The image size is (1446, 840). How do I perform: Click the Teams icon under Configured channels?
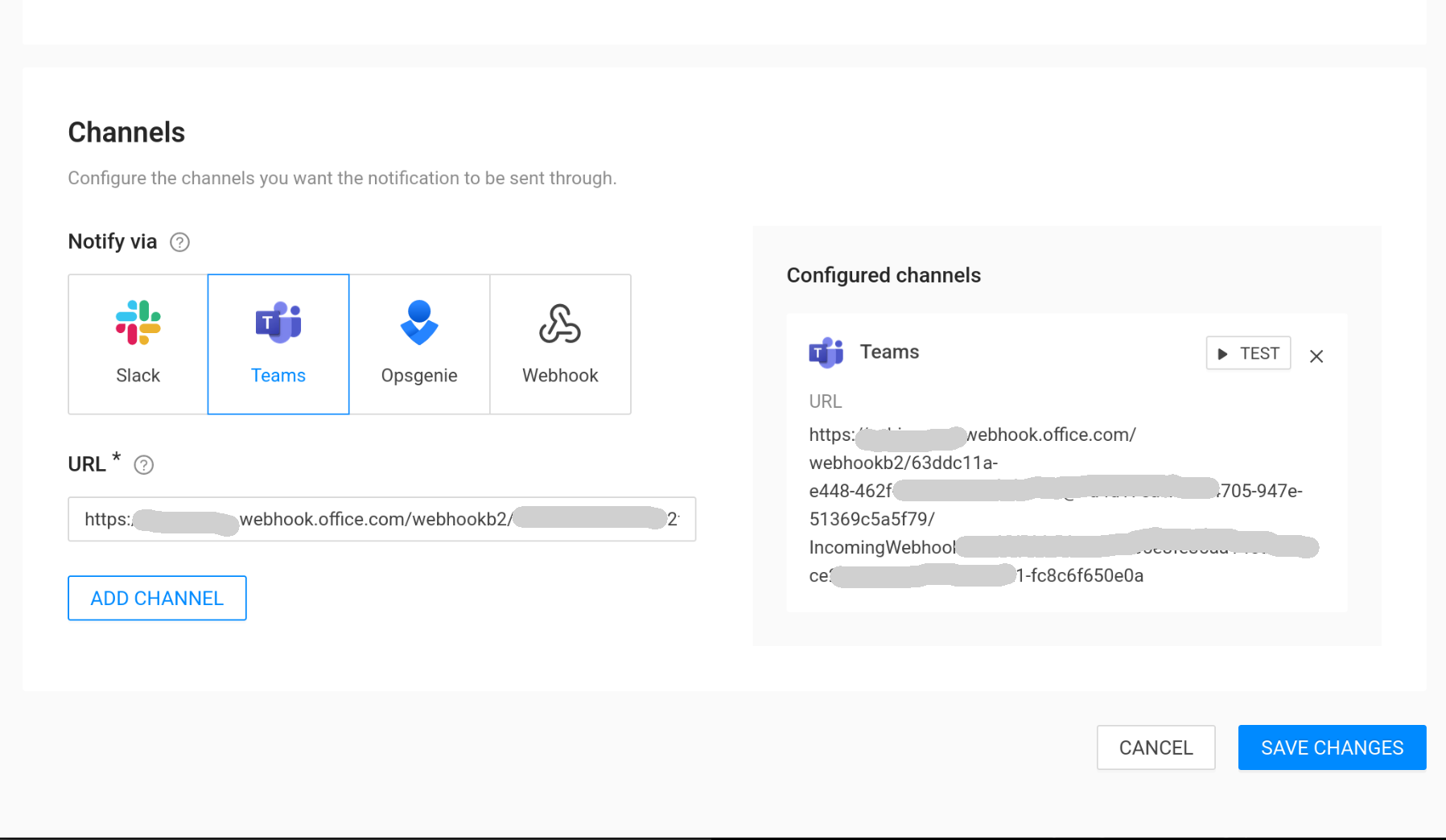pos(826,352)
